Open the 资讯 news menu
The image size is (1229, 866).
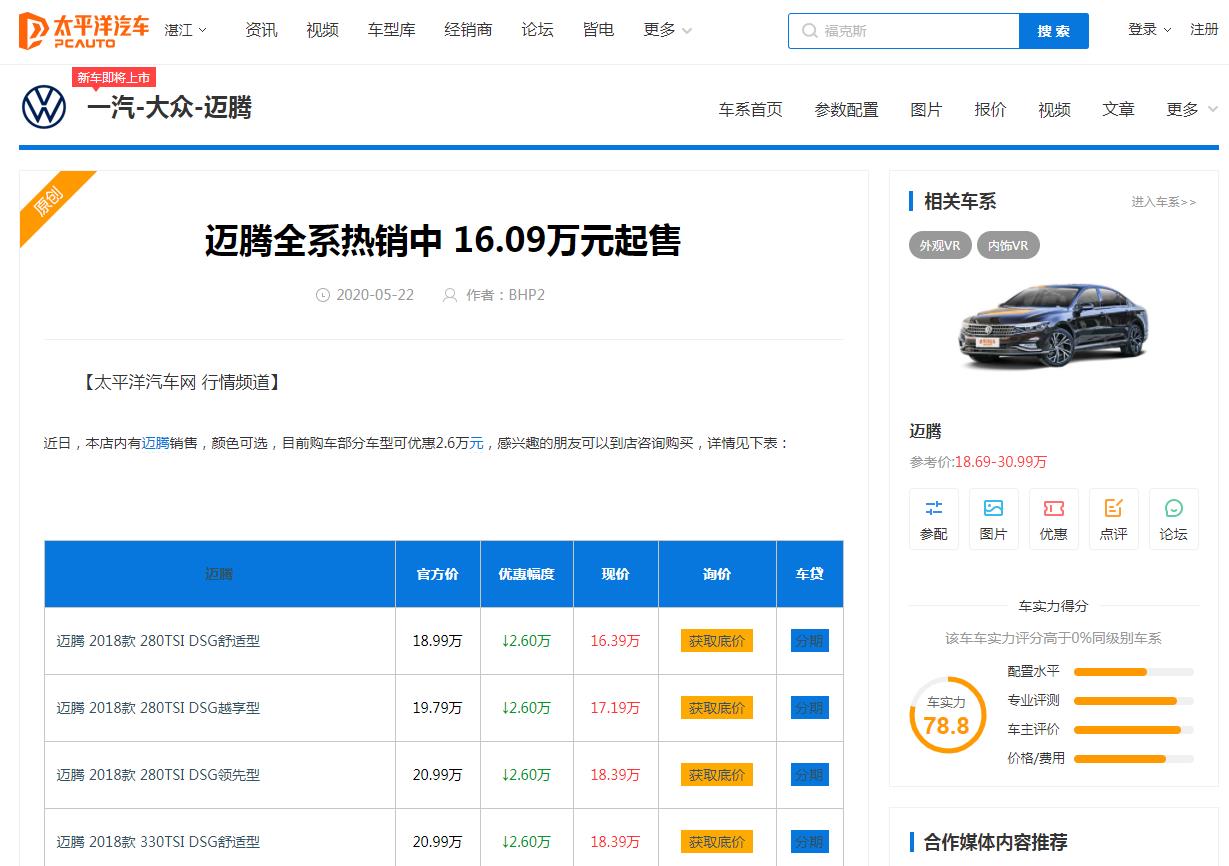[x=261, y=30]
